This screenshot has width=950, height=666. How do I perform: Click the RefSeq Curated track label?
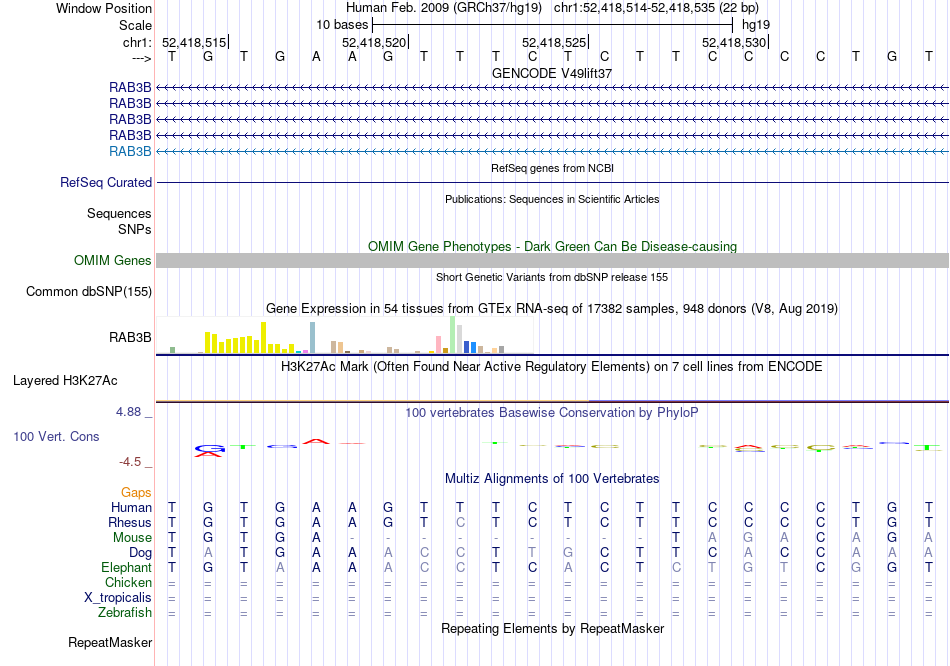[106, 182]
